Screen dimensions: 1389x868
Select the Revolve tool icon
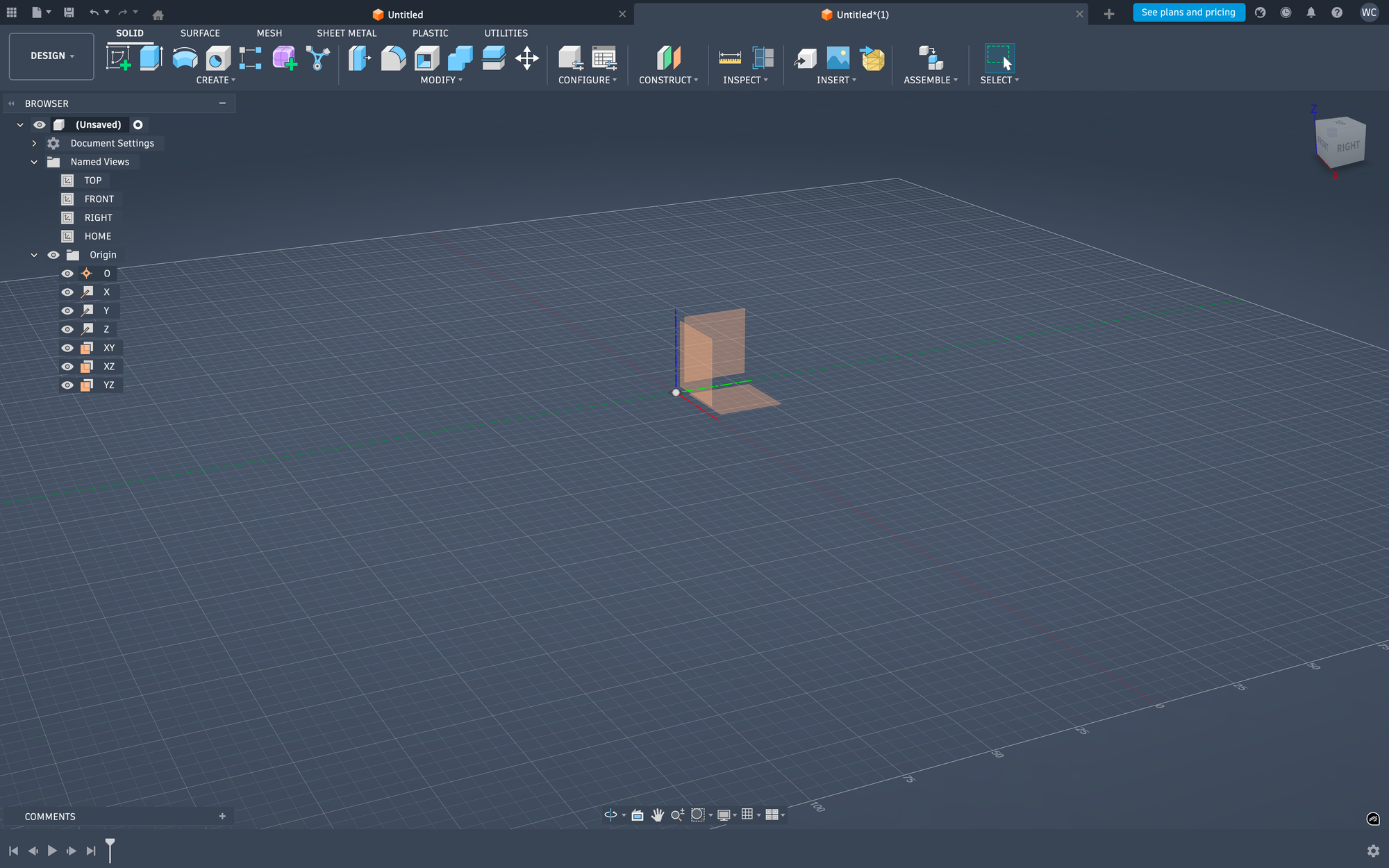click(x=185, y=58)
